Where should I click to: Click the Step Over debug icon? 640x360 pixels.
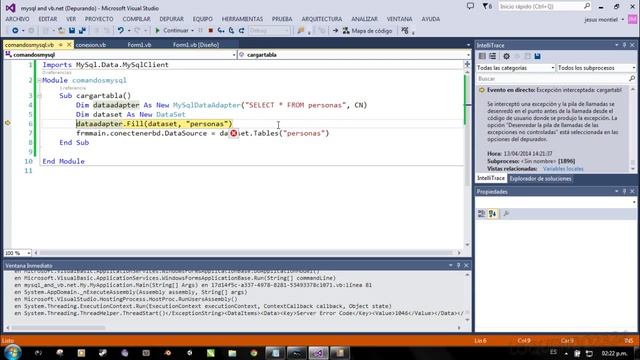(231, 31)
